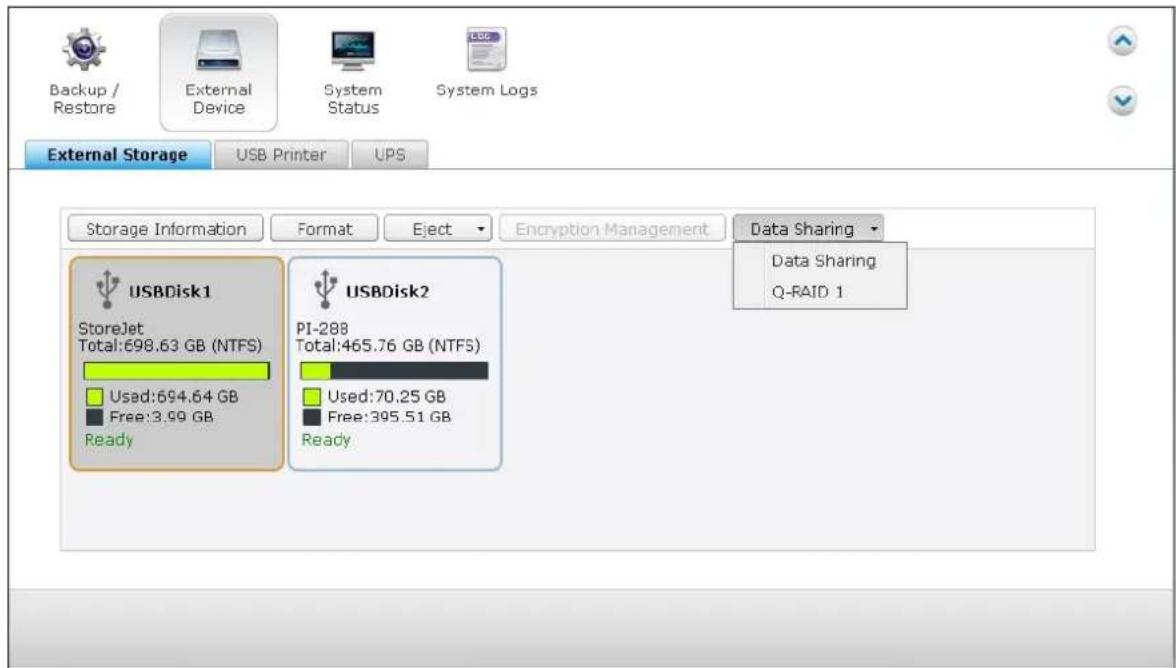1176x668 pixels.
Task: Click the USBDisk1 usage bar
Action: click(176, 370)
